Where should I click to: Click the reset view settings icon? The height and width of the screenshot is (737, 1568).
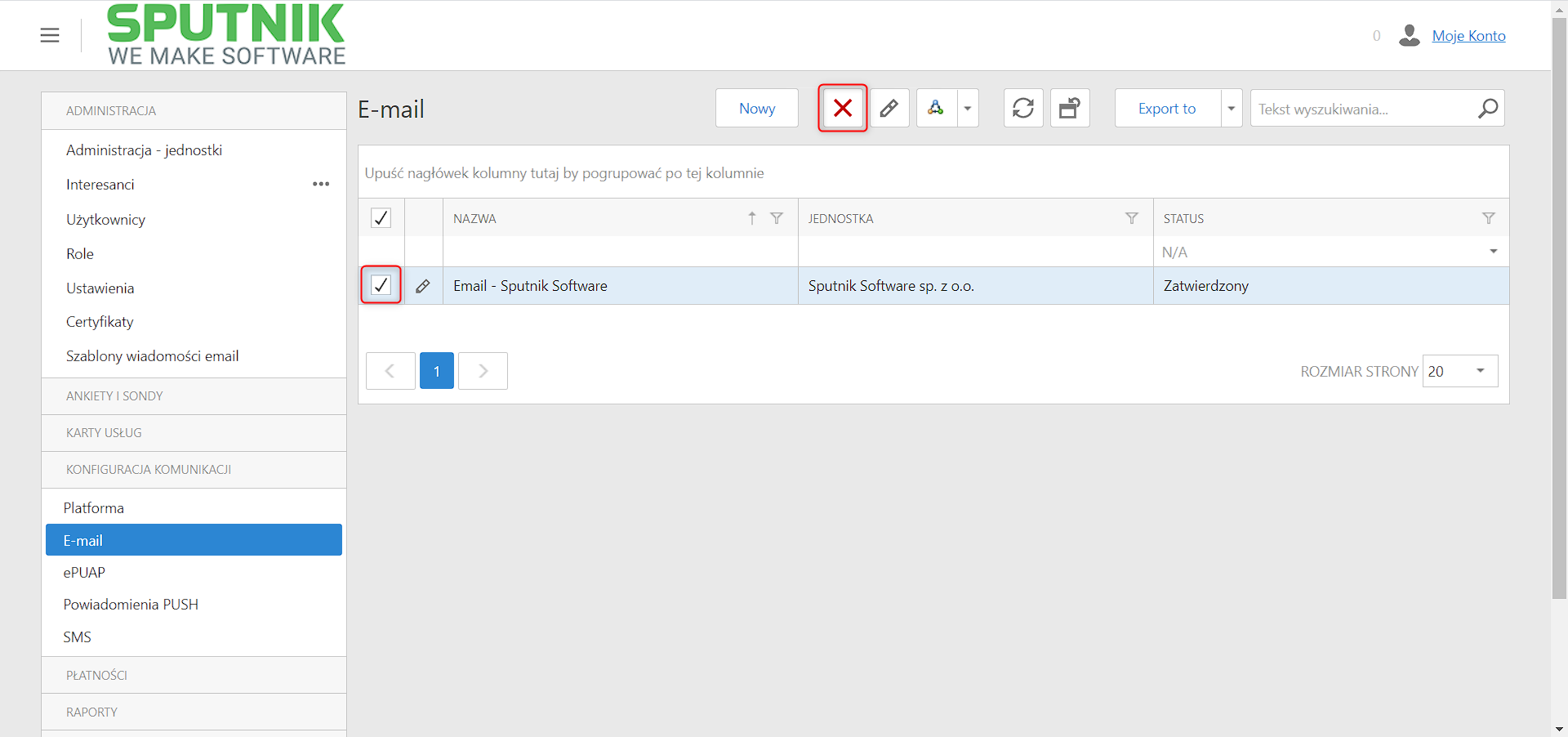coord(1070,108)
